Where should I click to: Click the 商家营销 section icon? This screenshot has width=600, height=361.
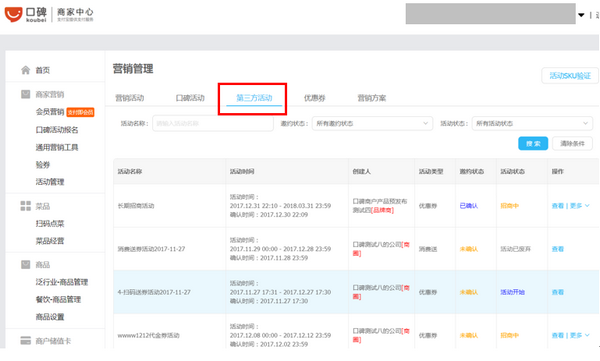[25, 94]
